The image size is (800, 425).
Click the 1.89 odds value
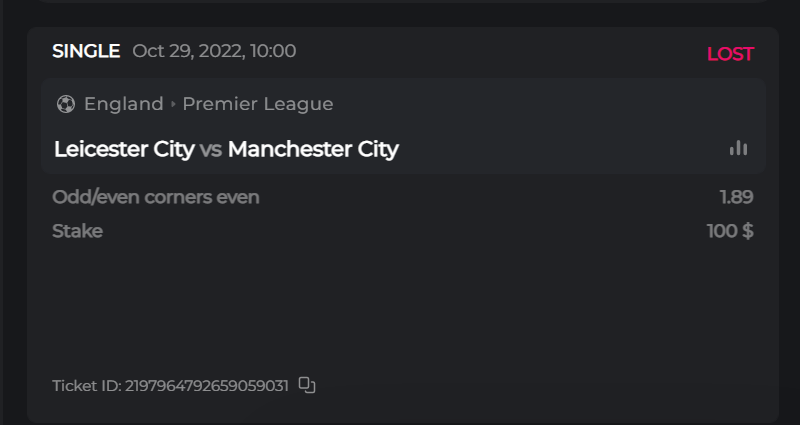coord(736,197)
